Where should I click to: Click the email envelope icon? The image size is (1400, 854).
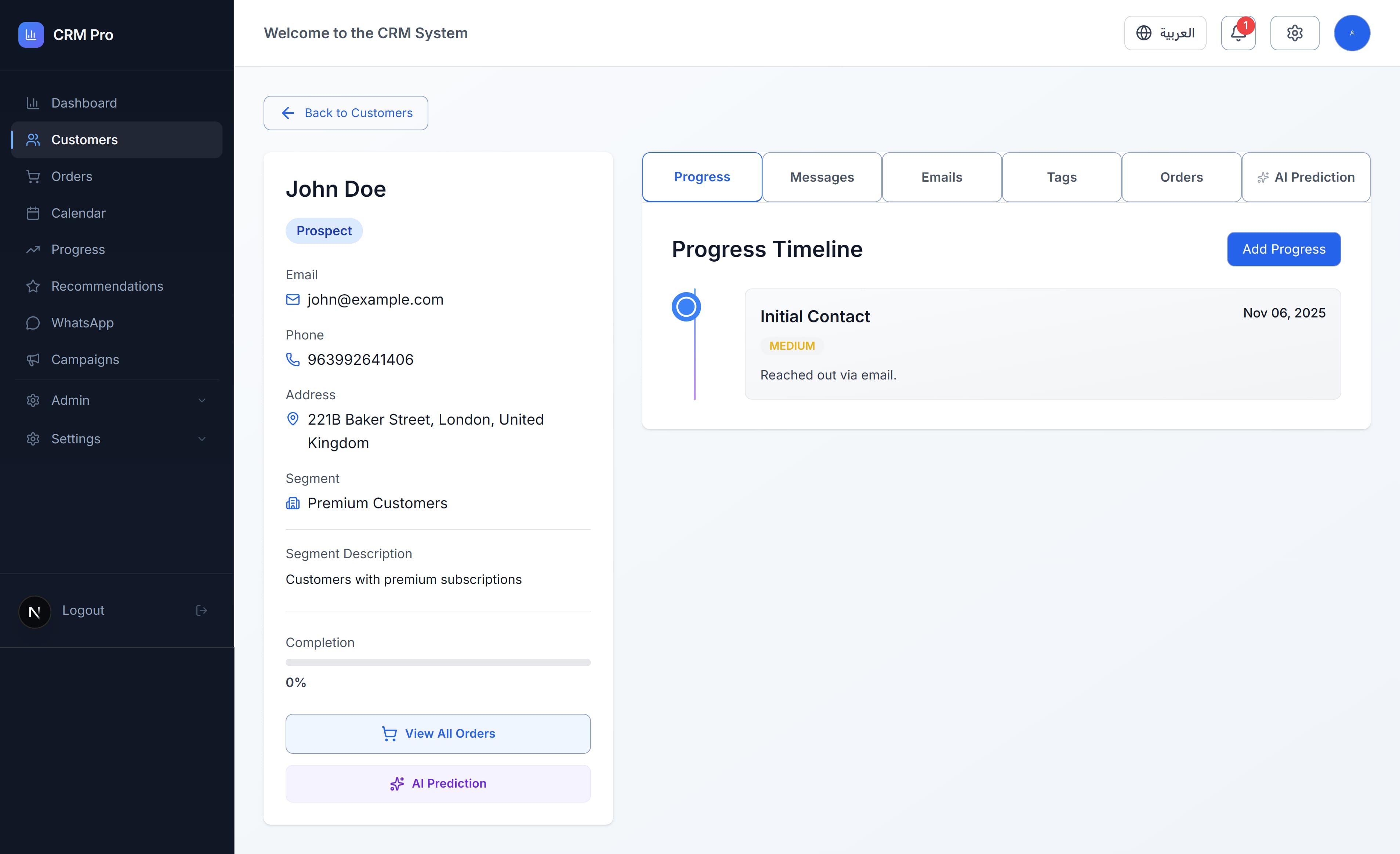click(293, 299)
